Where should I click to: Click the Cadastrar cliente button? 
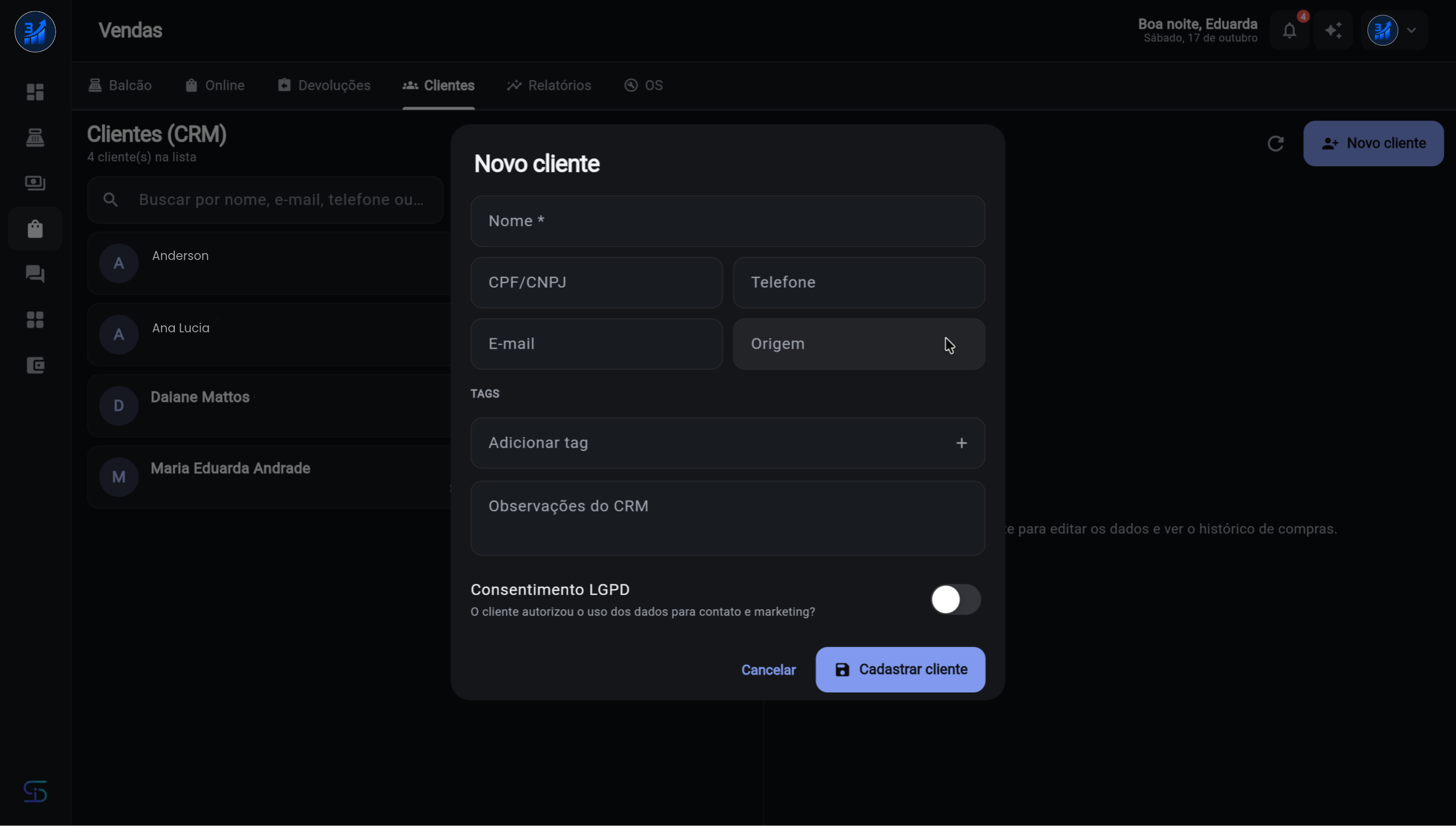900,670
